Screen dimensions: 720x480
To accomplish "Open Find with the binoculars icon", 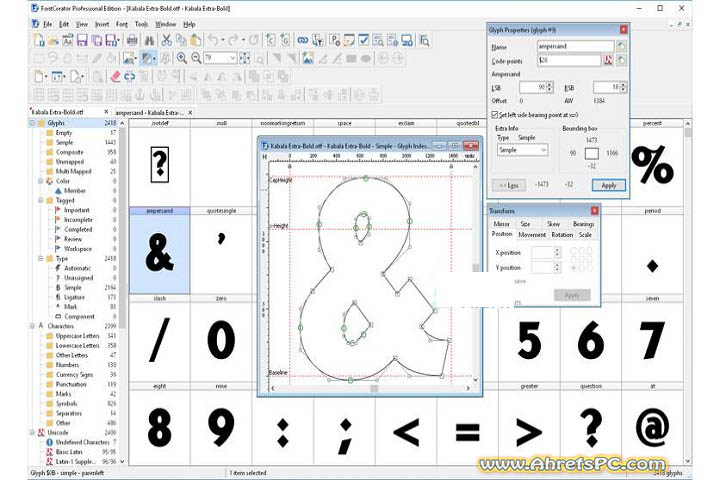I will [149, 40].
